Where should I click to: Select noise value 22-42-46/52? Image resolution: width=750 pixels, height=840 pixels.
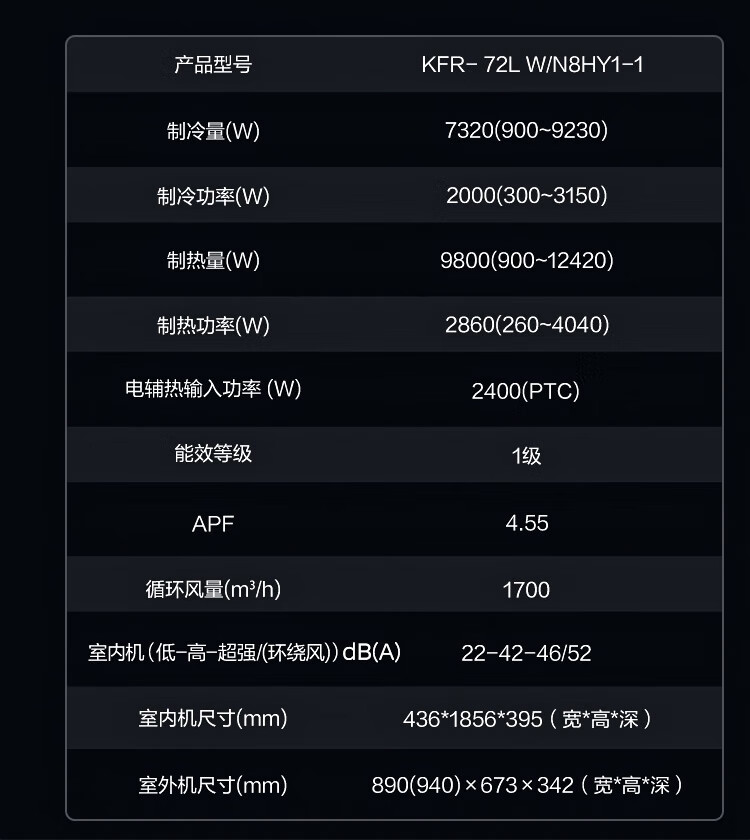[x=526, y=653]
